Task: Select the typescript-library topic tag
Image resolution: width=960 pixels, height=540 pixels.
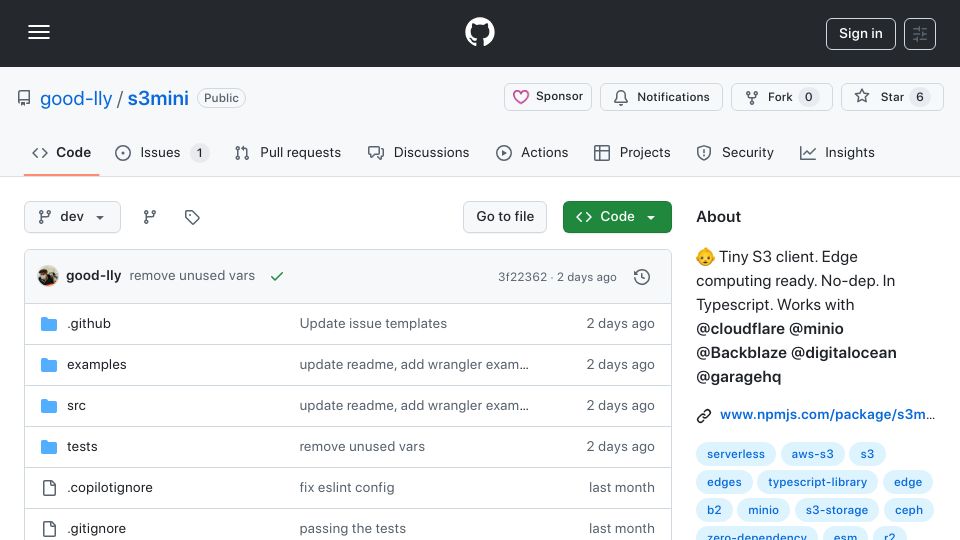Action: click(817, 482)
